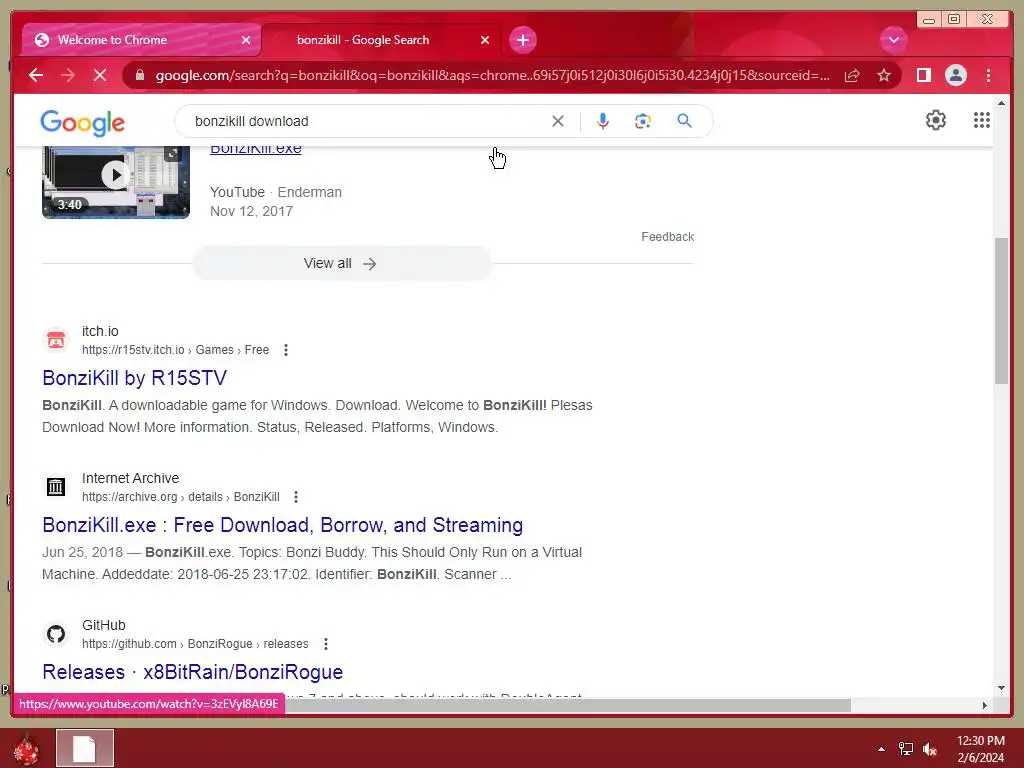Click the vertical scrollbar thumb
This screenshot has width=1024, height=768.
click(1001, 311)
